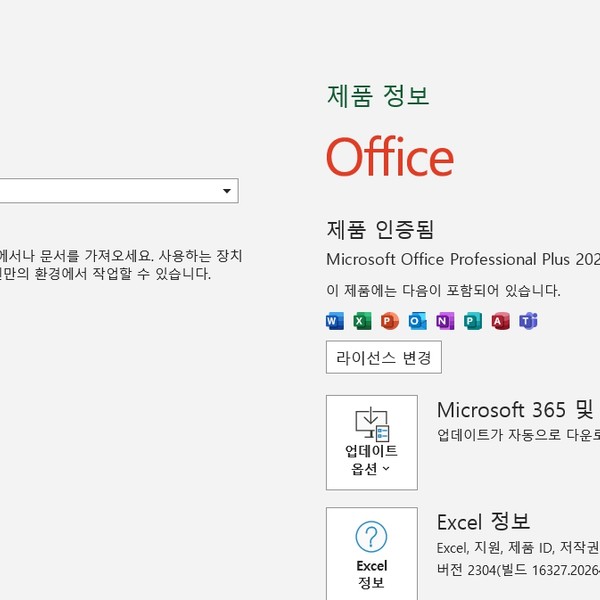Click the 제품 인증됨 heading
The height and width of the screenshot is (600, 600).
tap(380, 229)
